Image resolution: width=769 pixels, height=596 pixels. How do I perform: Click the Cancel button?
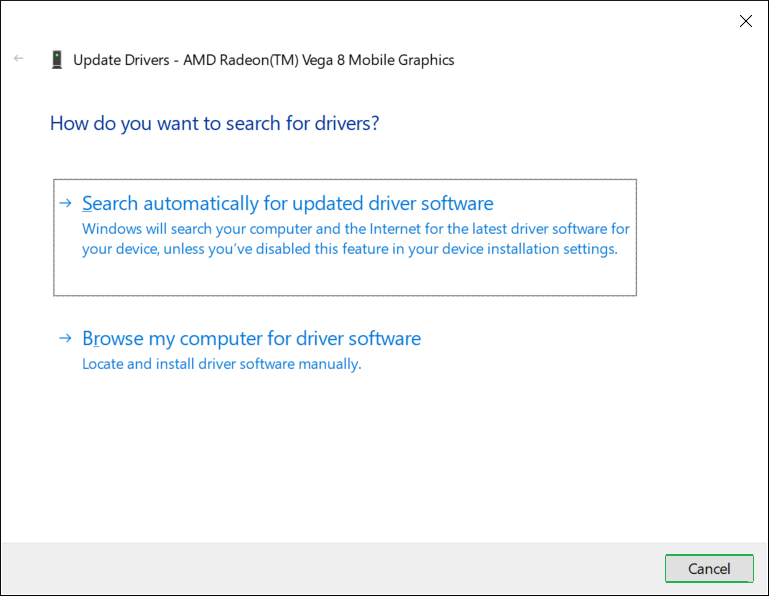click(x=709, y=569)
